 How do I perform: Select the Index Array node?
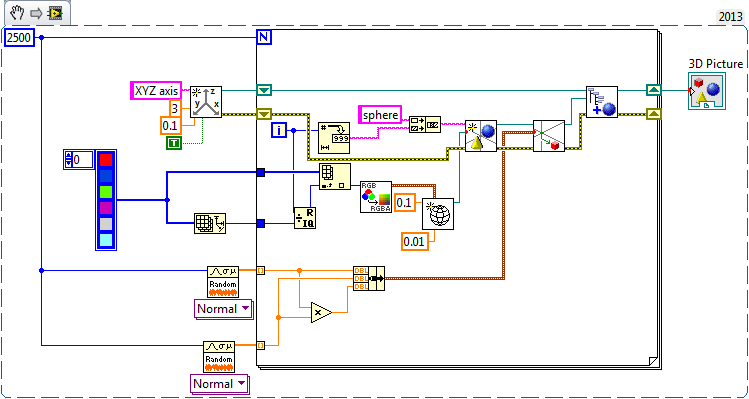click(x=334, y=176)
